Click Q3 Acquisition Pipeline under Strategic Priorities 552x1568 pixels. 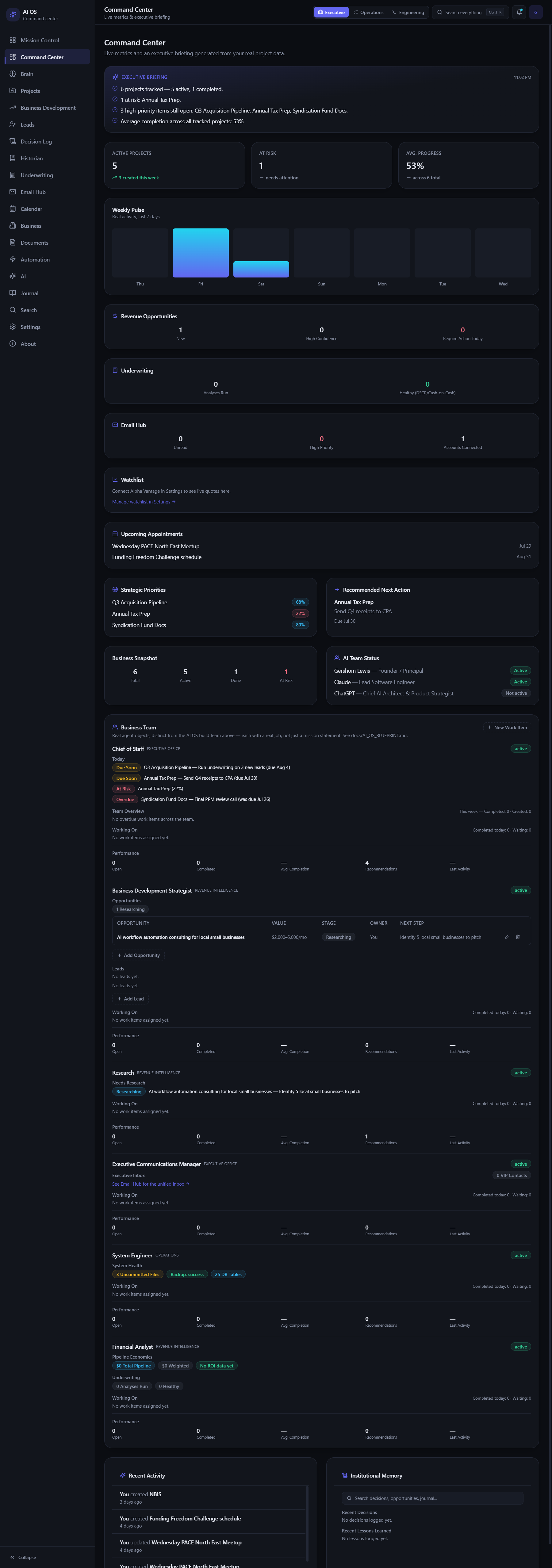[139, 602]
